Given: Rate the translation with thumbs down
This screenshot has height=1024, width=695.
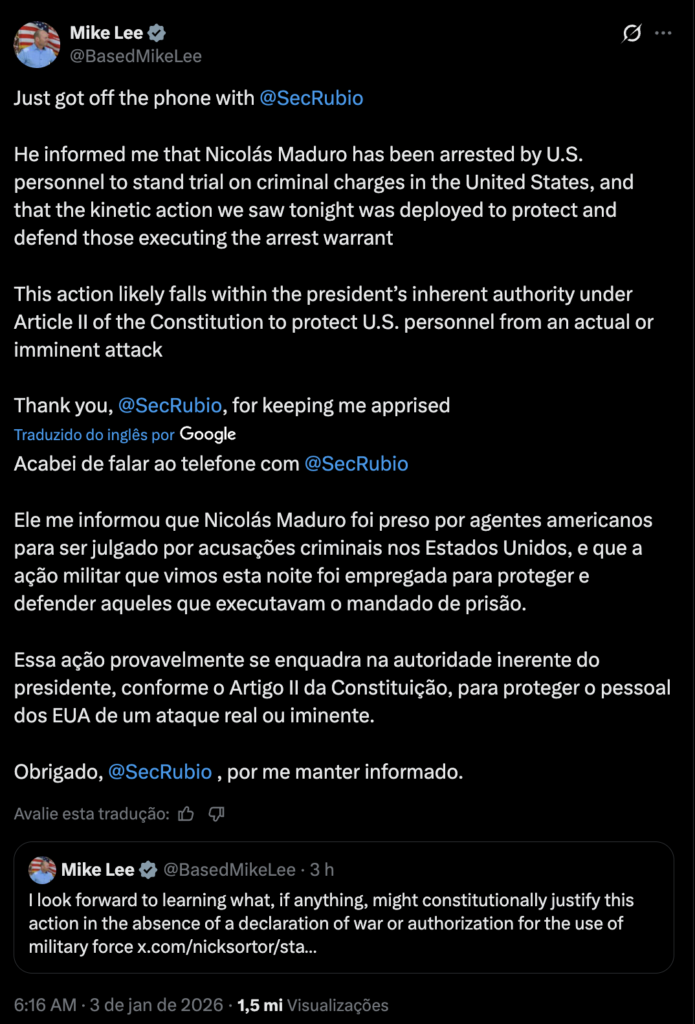Looking at the screenshot, I should (x=216, y=814).
